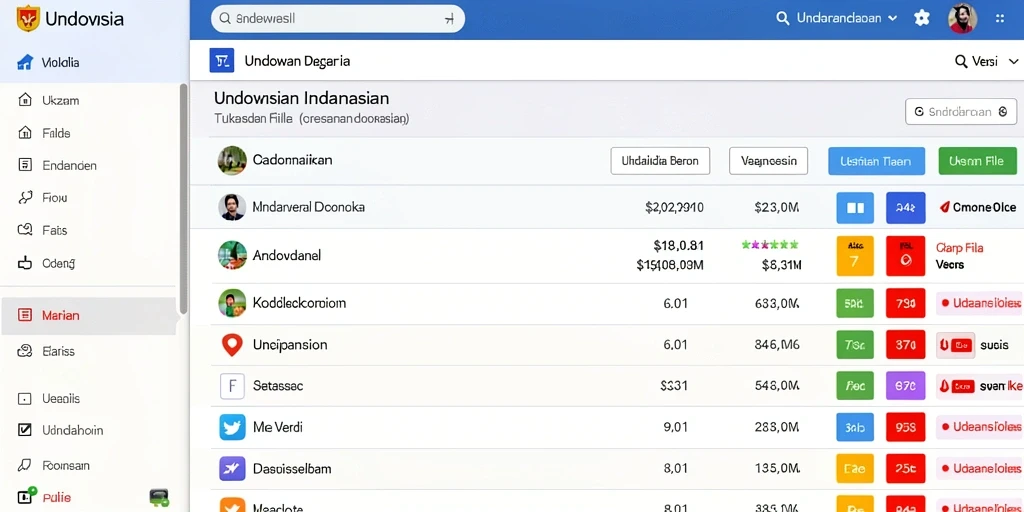Click the star rating in Andovdanel row

tap(770, 245)
